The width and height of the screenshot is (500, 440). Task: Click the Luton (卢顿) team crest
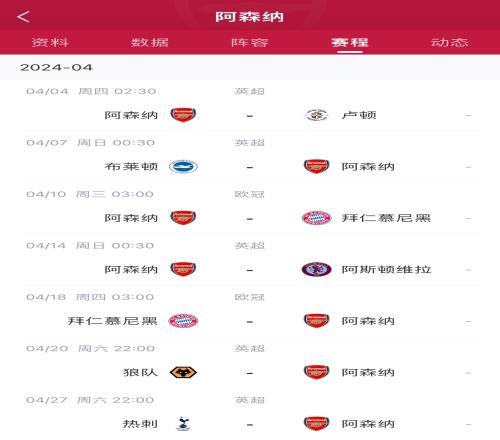tap(316, 115)
